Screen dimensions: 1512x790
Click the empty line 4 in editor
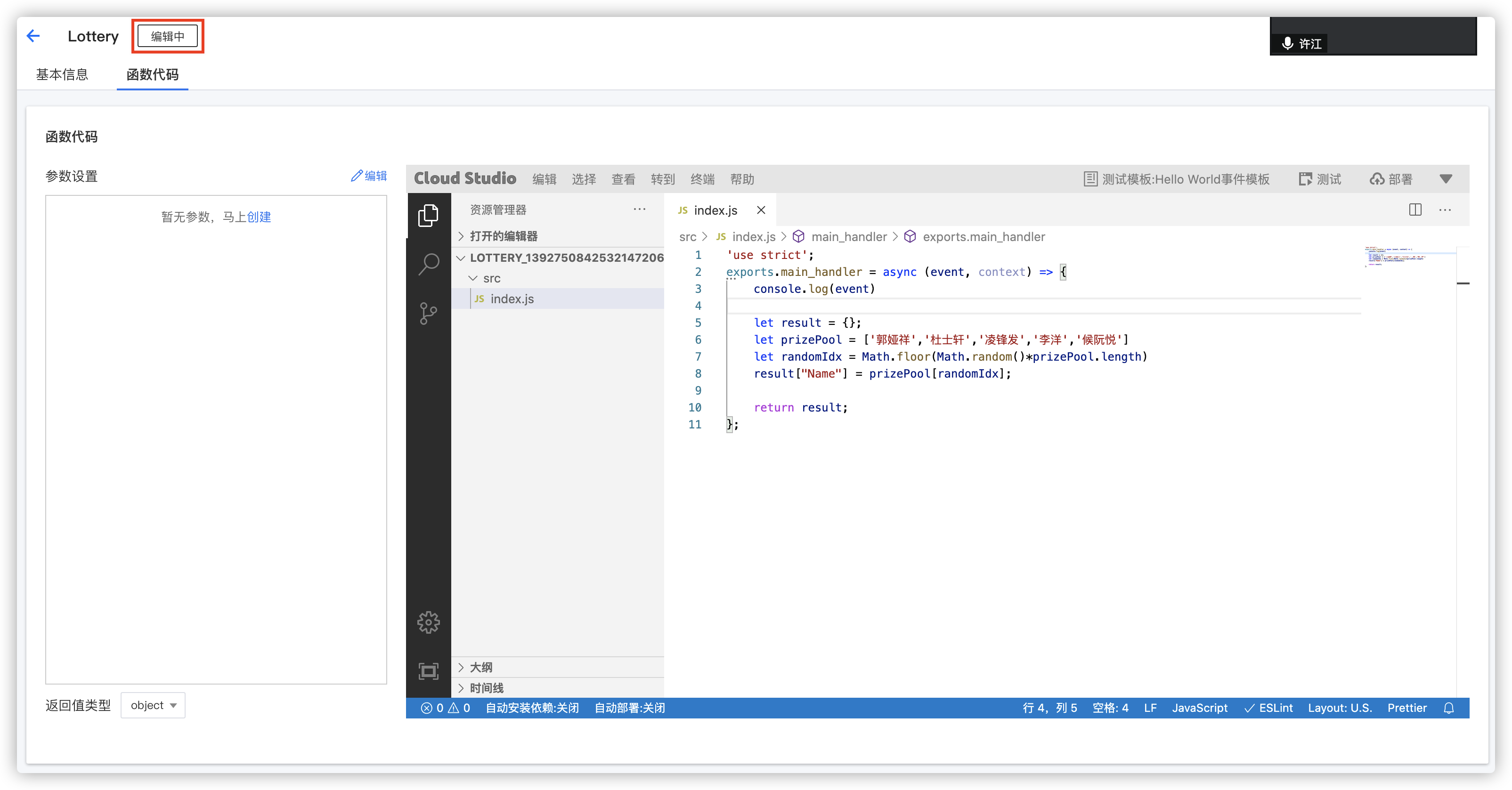pos(1044,306)
